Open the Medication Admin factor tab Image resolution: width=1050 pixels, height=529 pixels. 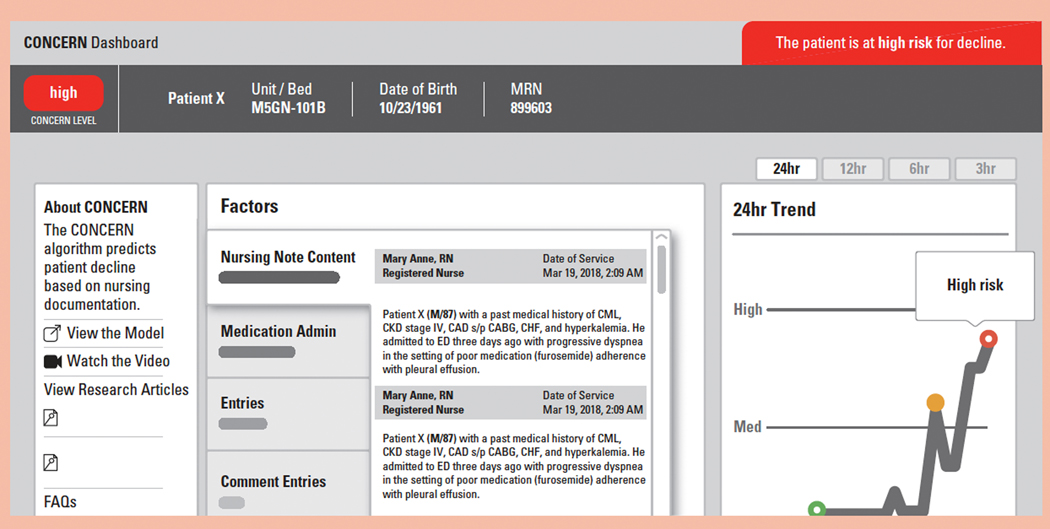[289, 341]
